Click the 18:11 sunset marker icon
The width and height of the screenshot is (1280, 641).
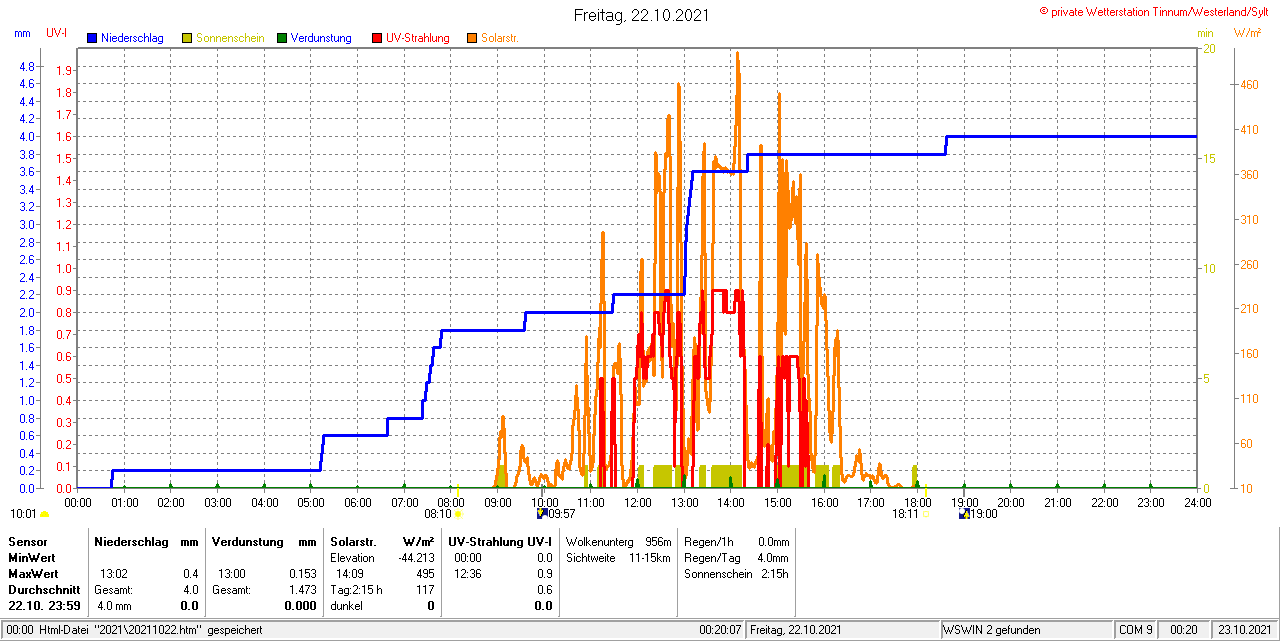[x=926, y=514]
